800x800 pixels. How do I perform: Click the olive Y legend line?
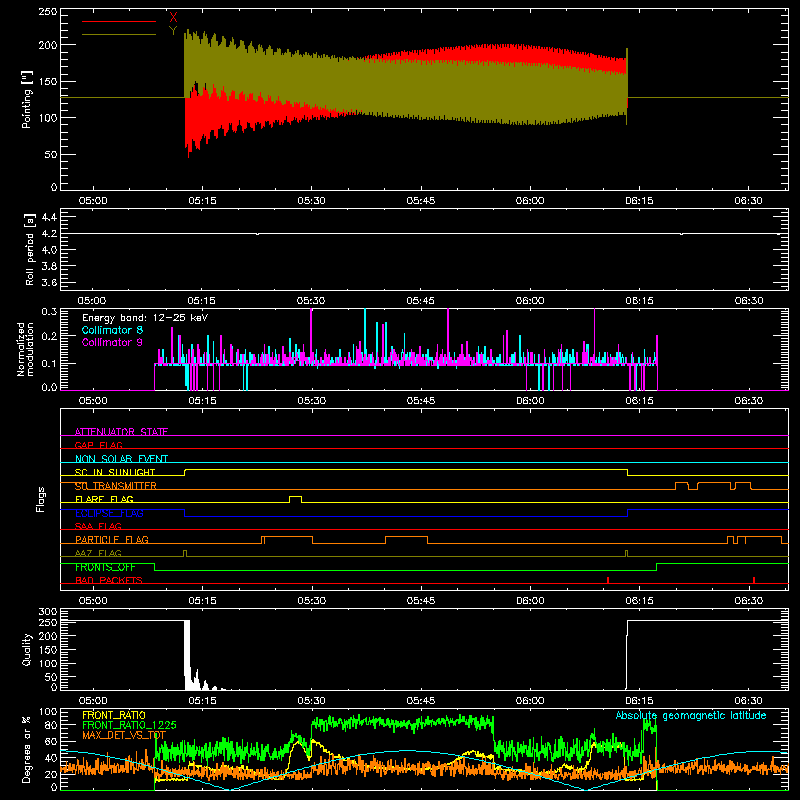click(119, 34)
